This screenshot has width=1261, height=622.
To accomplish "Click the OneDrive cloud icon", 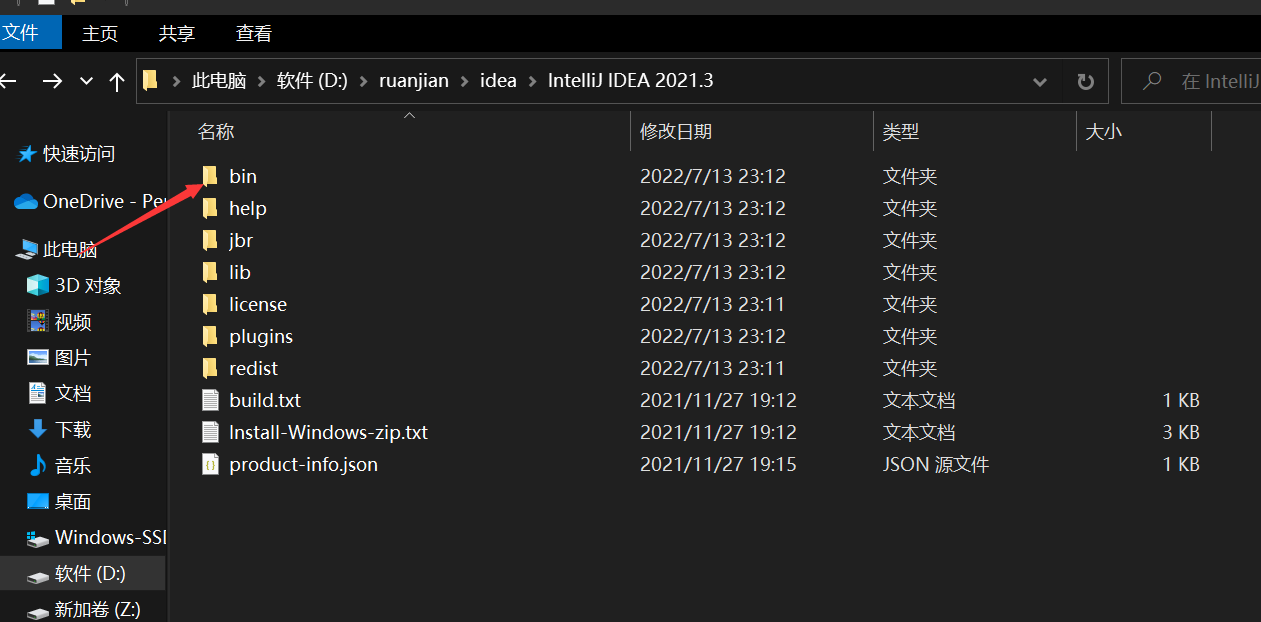I will tap(26, 201).
